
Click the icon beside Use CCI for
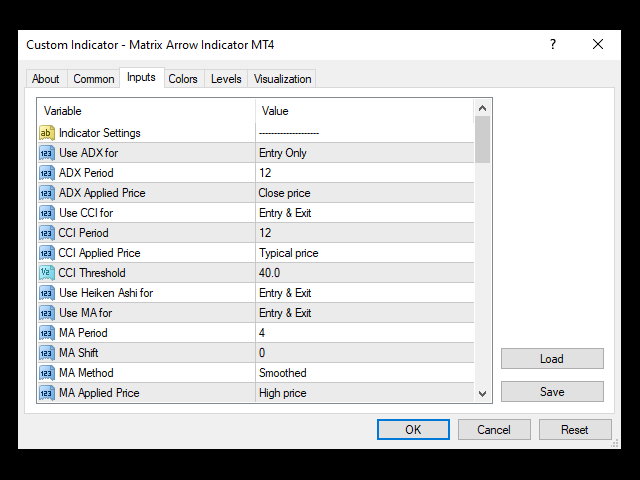(x=47, y=213)
